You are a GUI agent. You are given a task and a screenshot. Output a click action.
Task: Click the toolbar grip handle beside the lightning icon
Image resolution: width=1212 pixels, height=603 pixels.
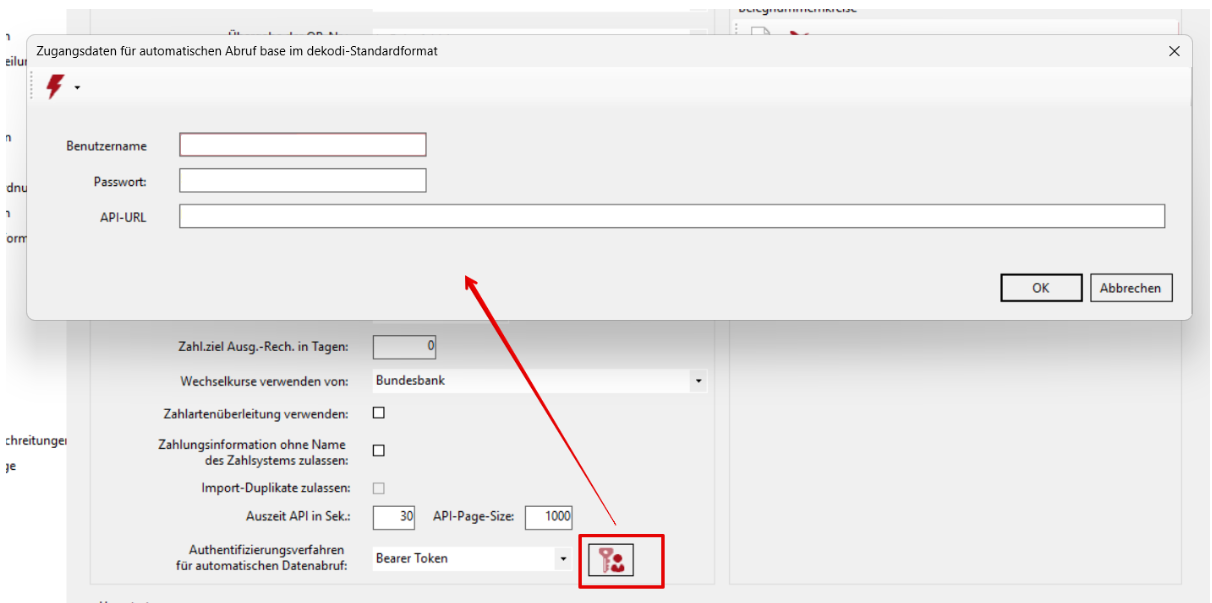point(34,88)
